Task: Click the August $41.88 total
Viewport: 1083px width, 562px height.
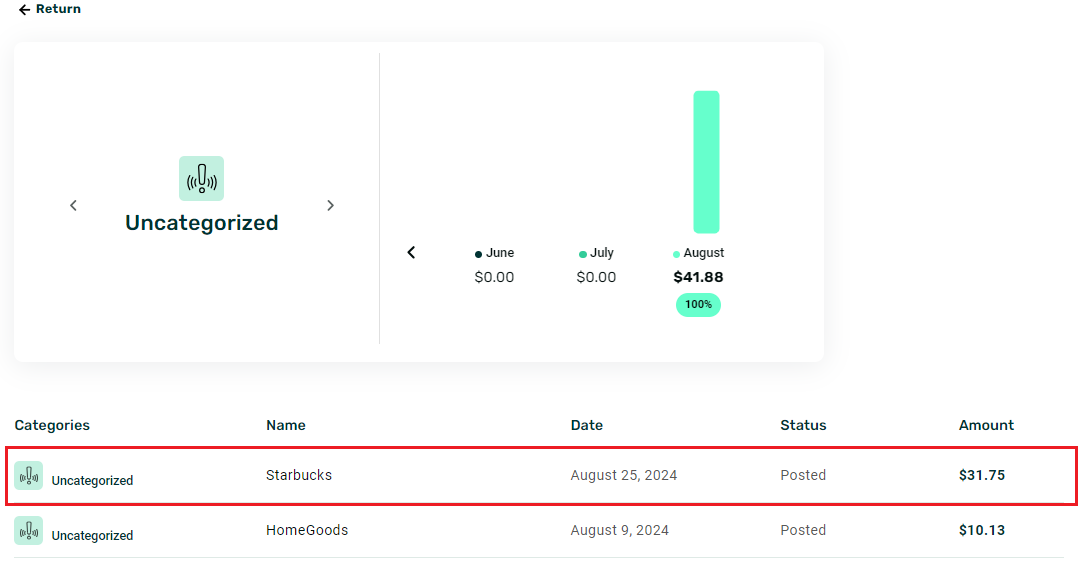Action: 698,277
